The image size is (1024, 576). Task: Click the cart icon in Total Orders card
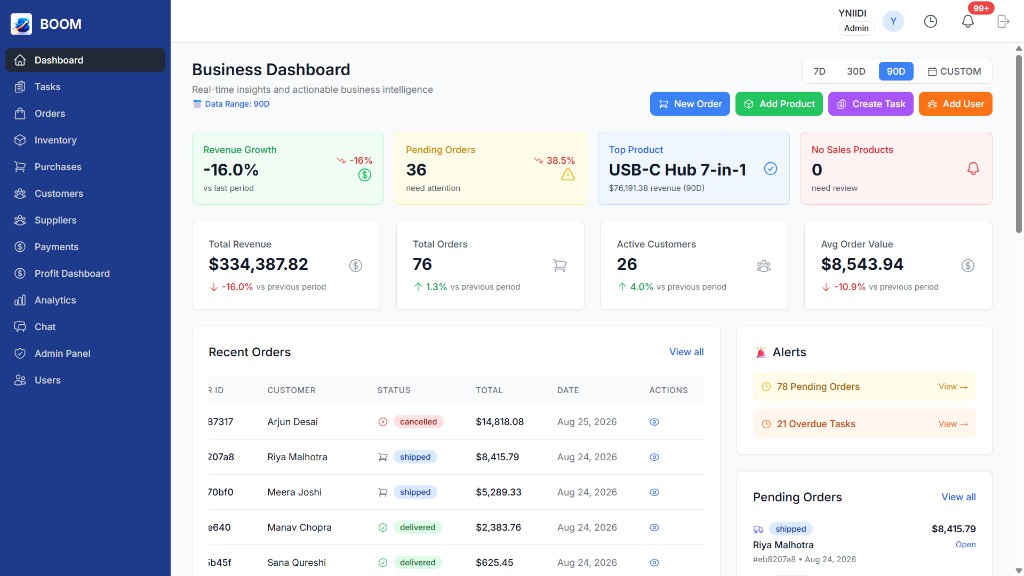(x=560, y=265)
